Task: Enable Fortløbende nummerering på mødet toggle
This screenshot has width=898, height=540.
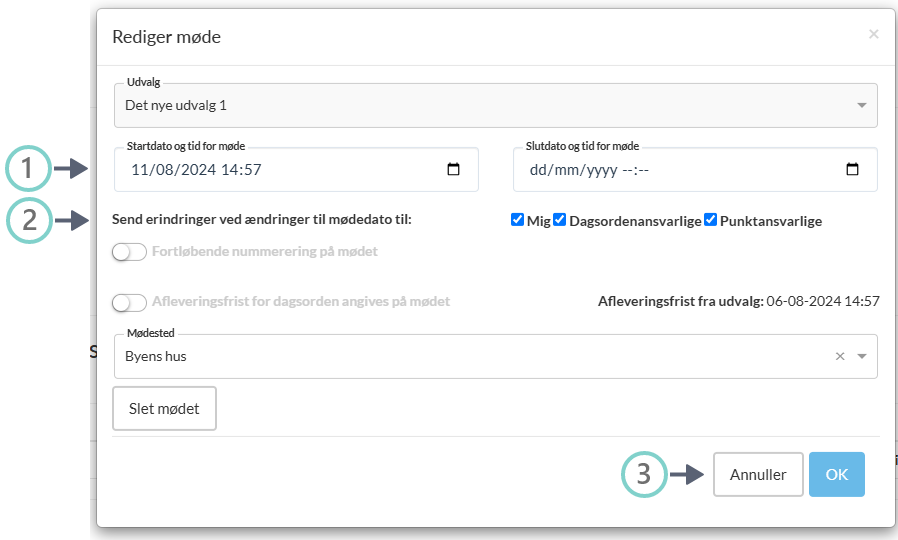Action: pyautogui.click(x=130, y=252)
